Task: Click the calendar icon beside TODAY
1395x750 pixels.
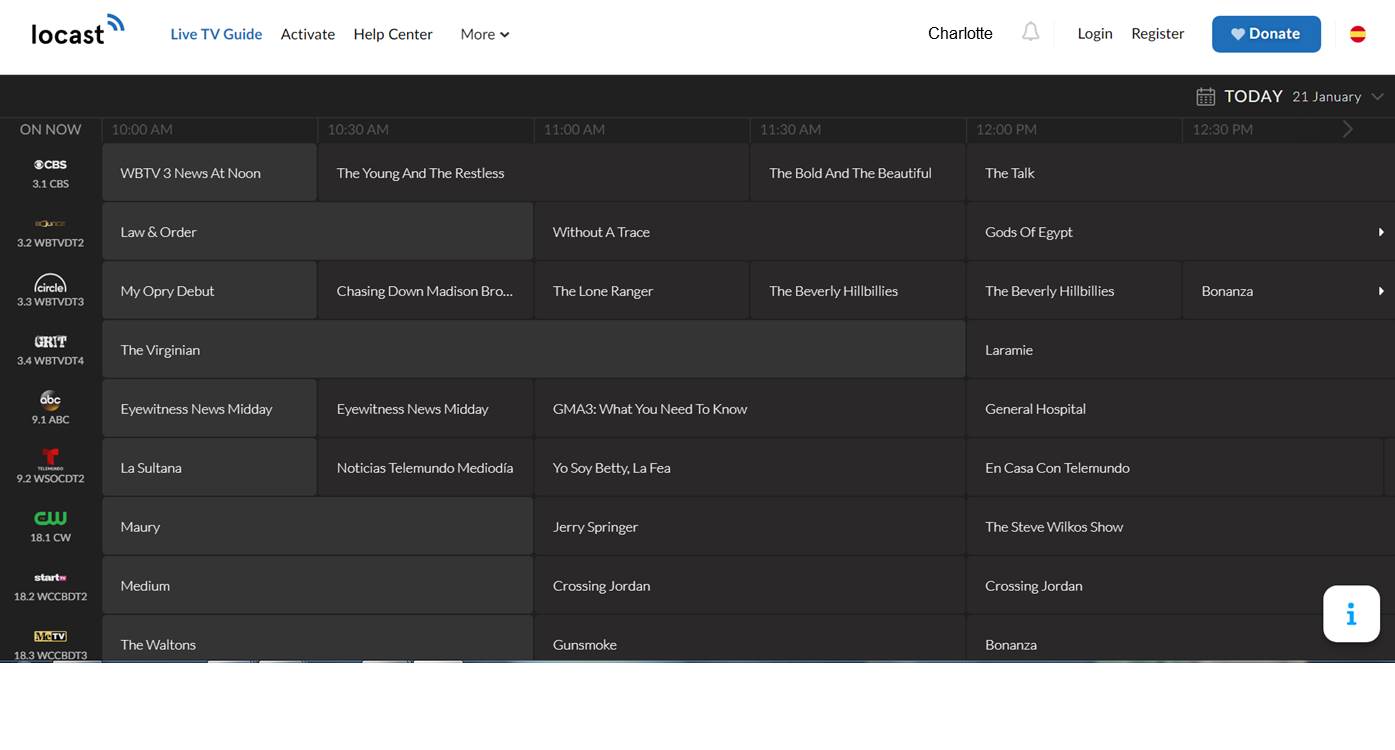Action: [1205, 97]
